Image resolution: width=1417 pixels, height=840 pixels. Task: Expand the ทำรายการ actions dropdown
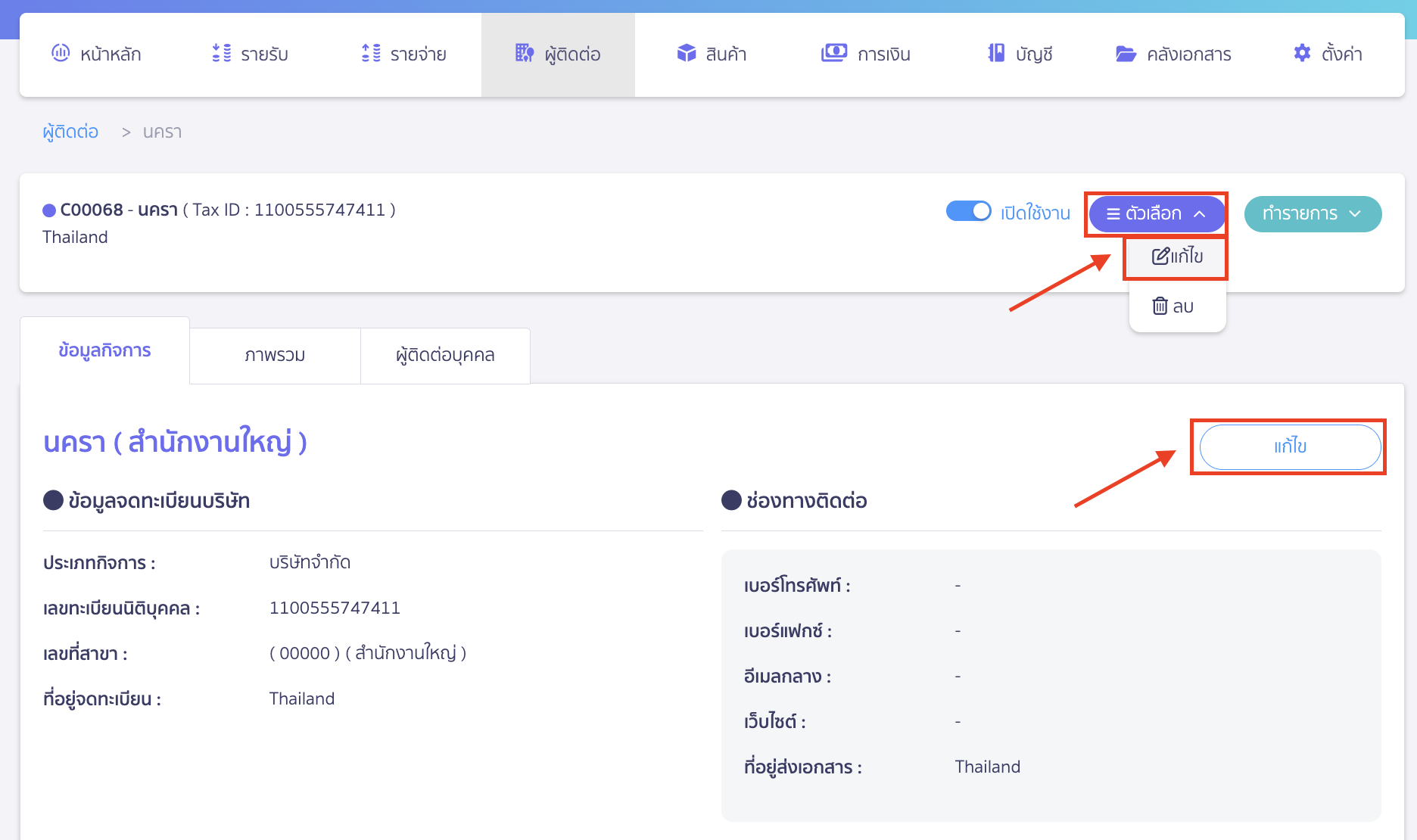(x=1312, y=214)
